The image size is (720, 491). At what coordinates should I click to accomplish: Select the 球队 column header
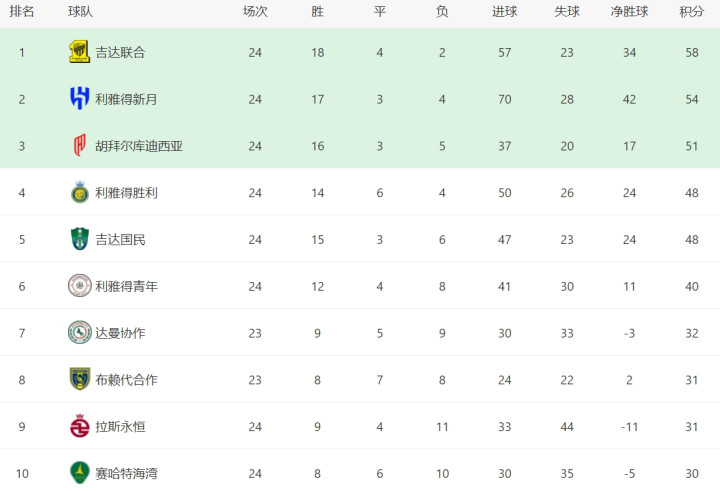[81, 12]
